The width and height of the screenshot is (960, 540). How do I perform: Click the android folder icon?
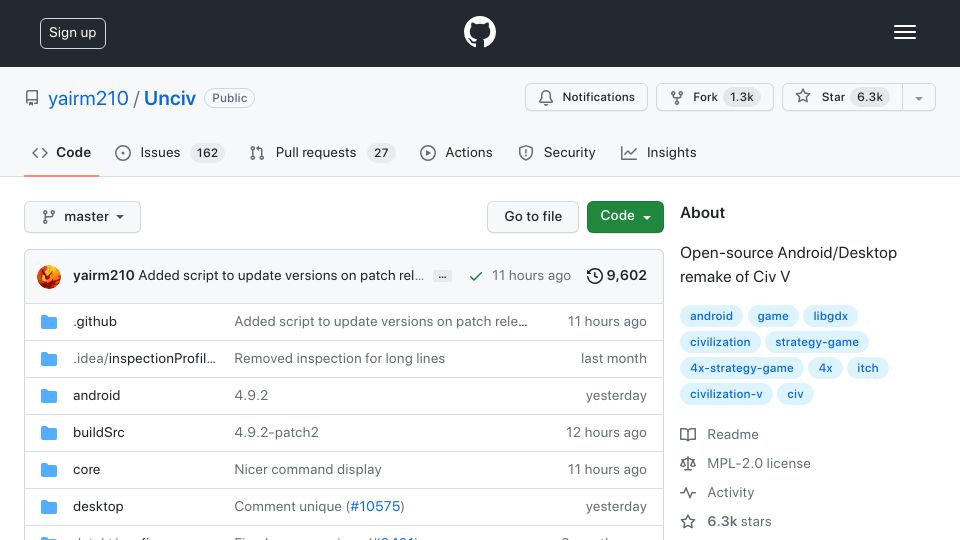(49, 396)
